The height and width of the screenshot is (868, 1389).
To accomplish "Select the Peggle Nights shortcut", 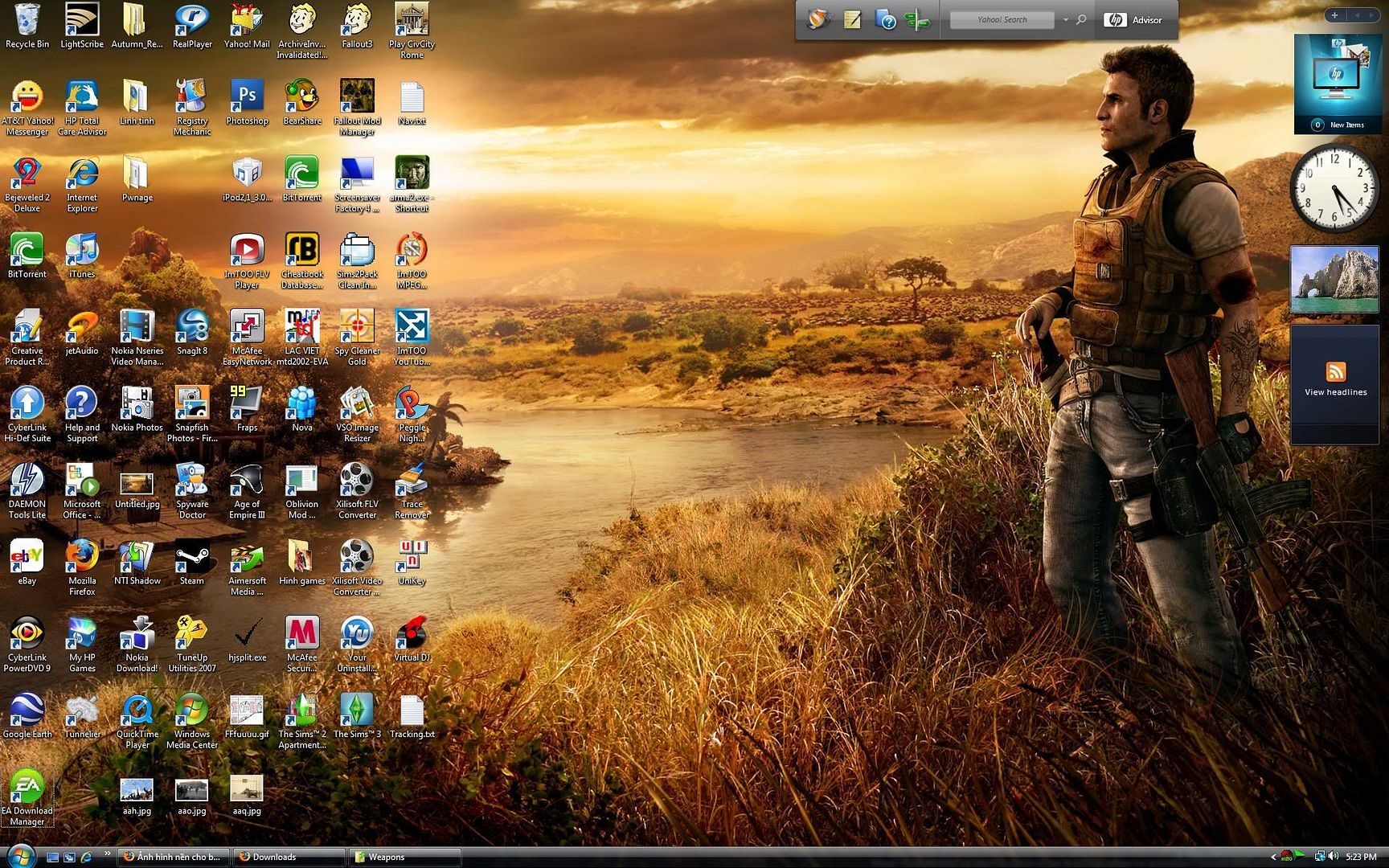I will [412, 414].
